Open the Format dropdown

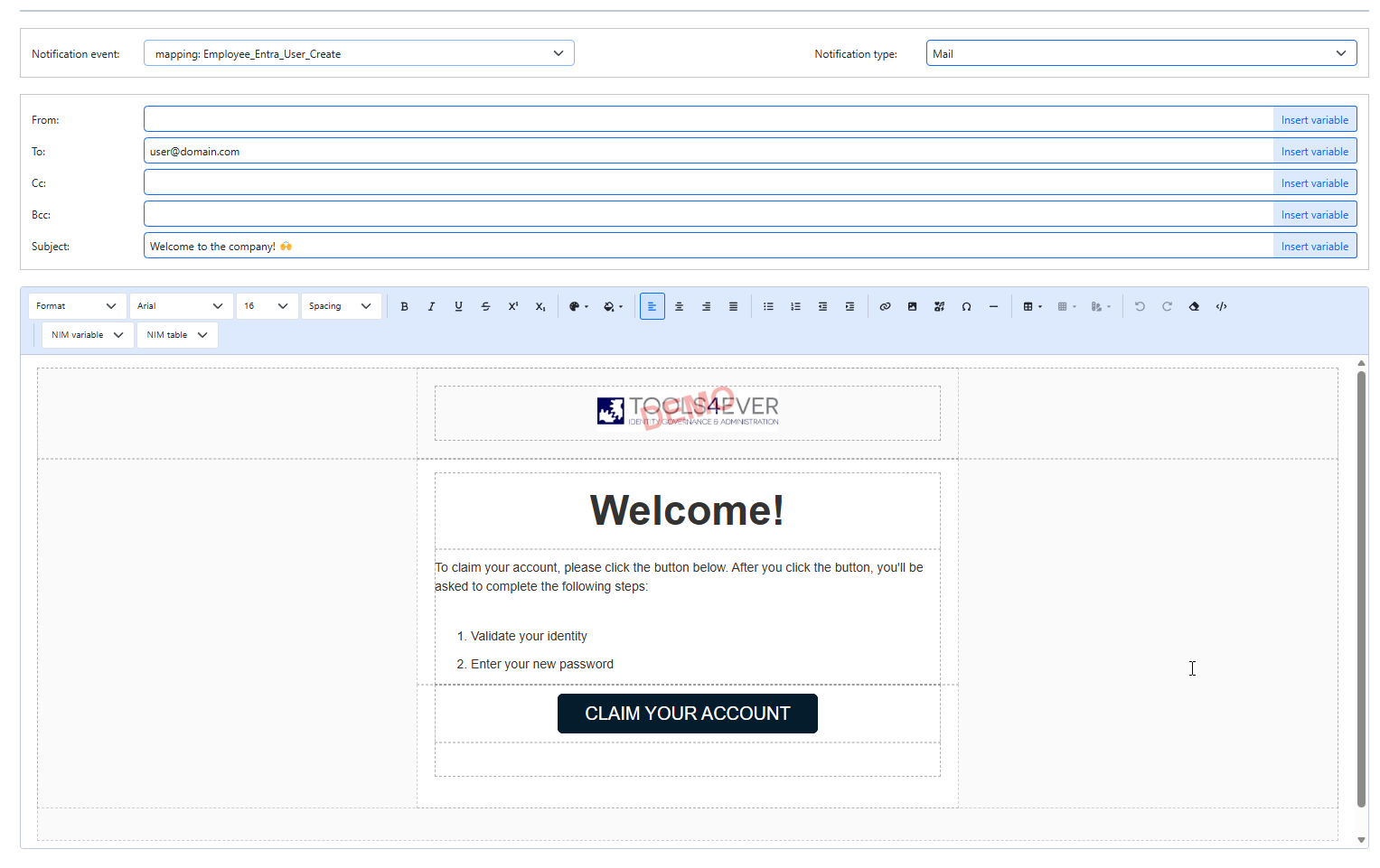(x=77, y=306)
